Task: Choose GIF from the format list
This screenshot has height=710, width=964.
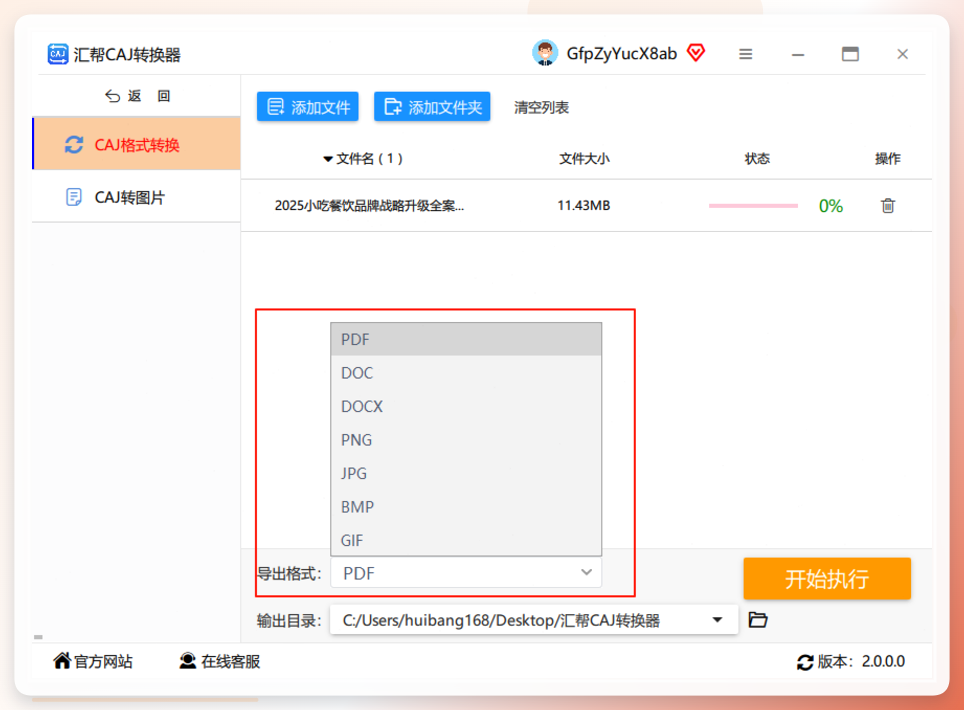Action: pos(466,540)
